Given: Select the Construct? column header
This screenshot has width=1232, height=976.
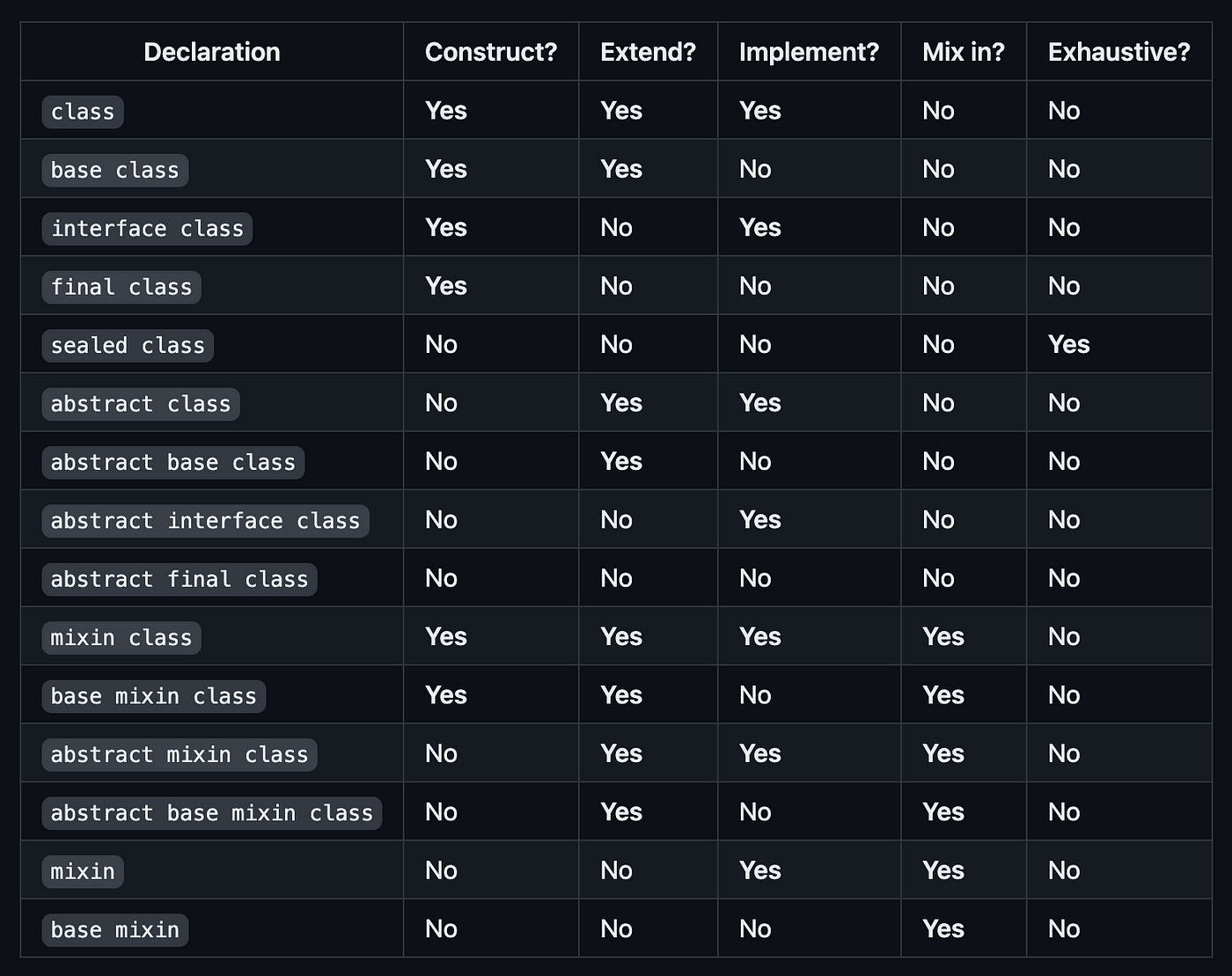Looking at the screenshot, I should 491,52.
